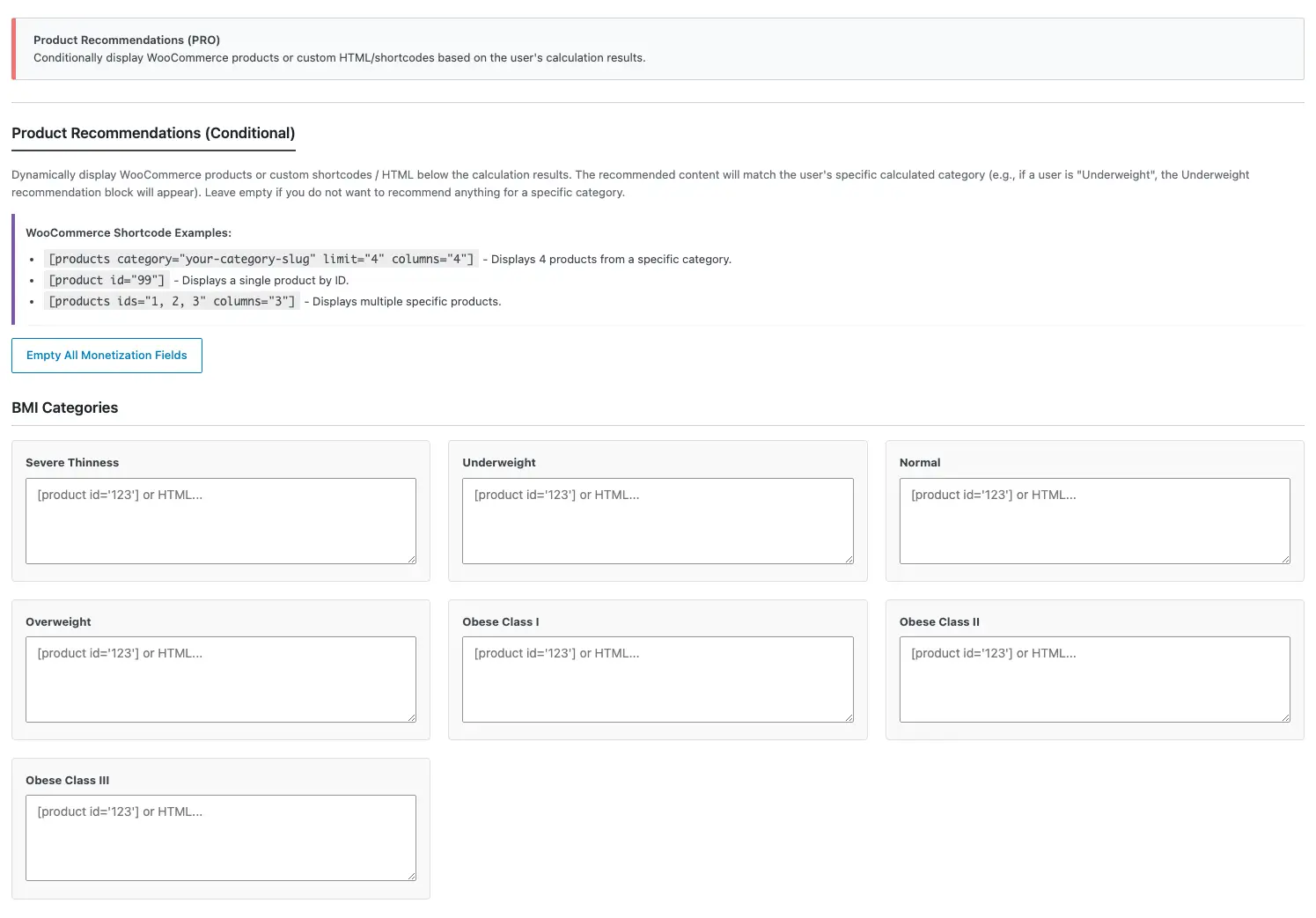Select the [product id="99"] shortcode
This screenshot has height=918, width=1316.
click(107, 280)
